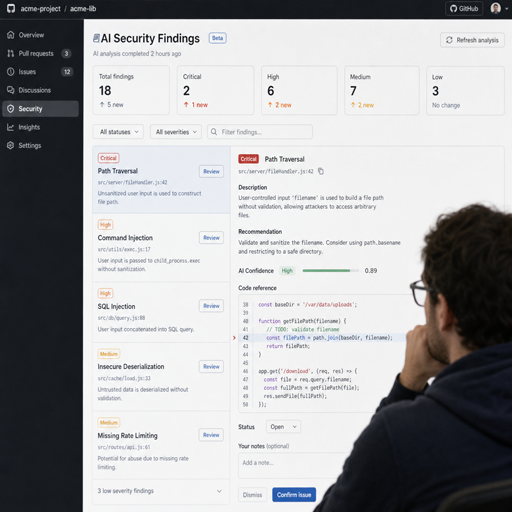Click the High 6 summary card
Image resolution: width=512 pixels, height=512 pixels.
point(299,90)
